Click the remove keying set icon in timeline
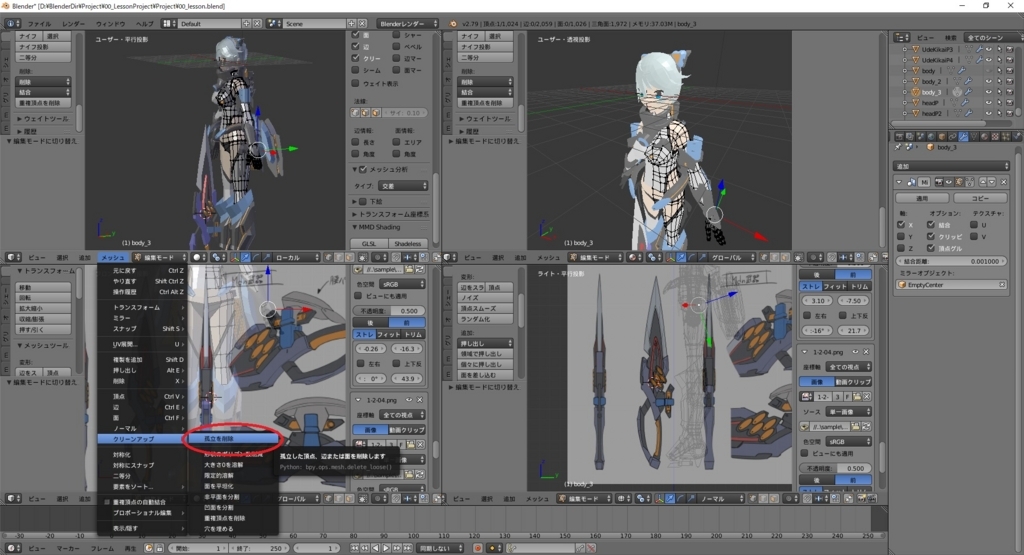Screen dimensions: 1024x555 click(x=593, y=548)
